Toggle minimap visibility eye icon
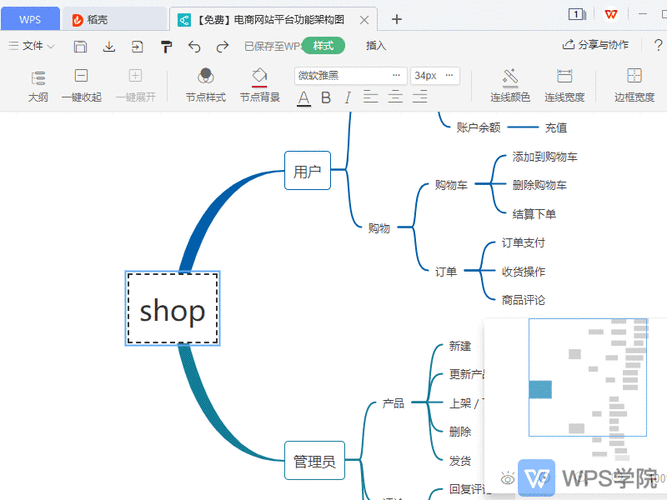 [507, 479]
